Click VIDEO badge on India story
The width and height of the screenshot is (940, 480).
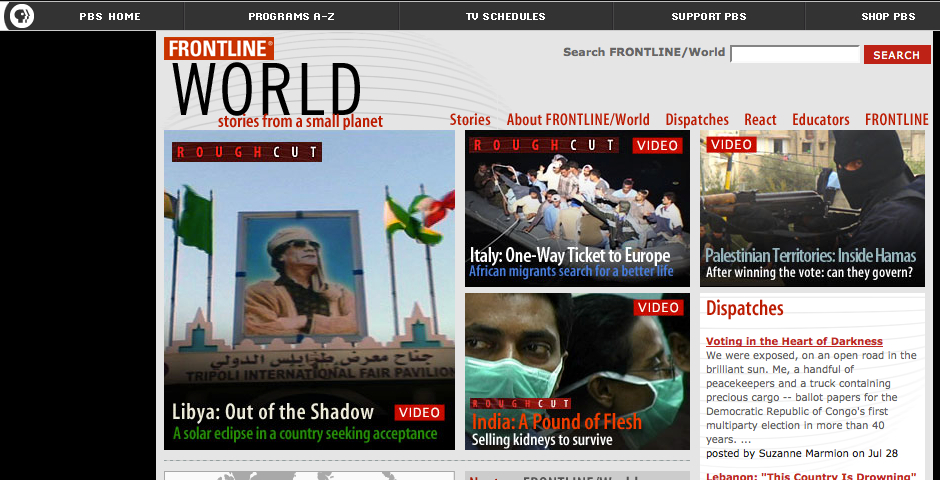click(x=658, y=307)
